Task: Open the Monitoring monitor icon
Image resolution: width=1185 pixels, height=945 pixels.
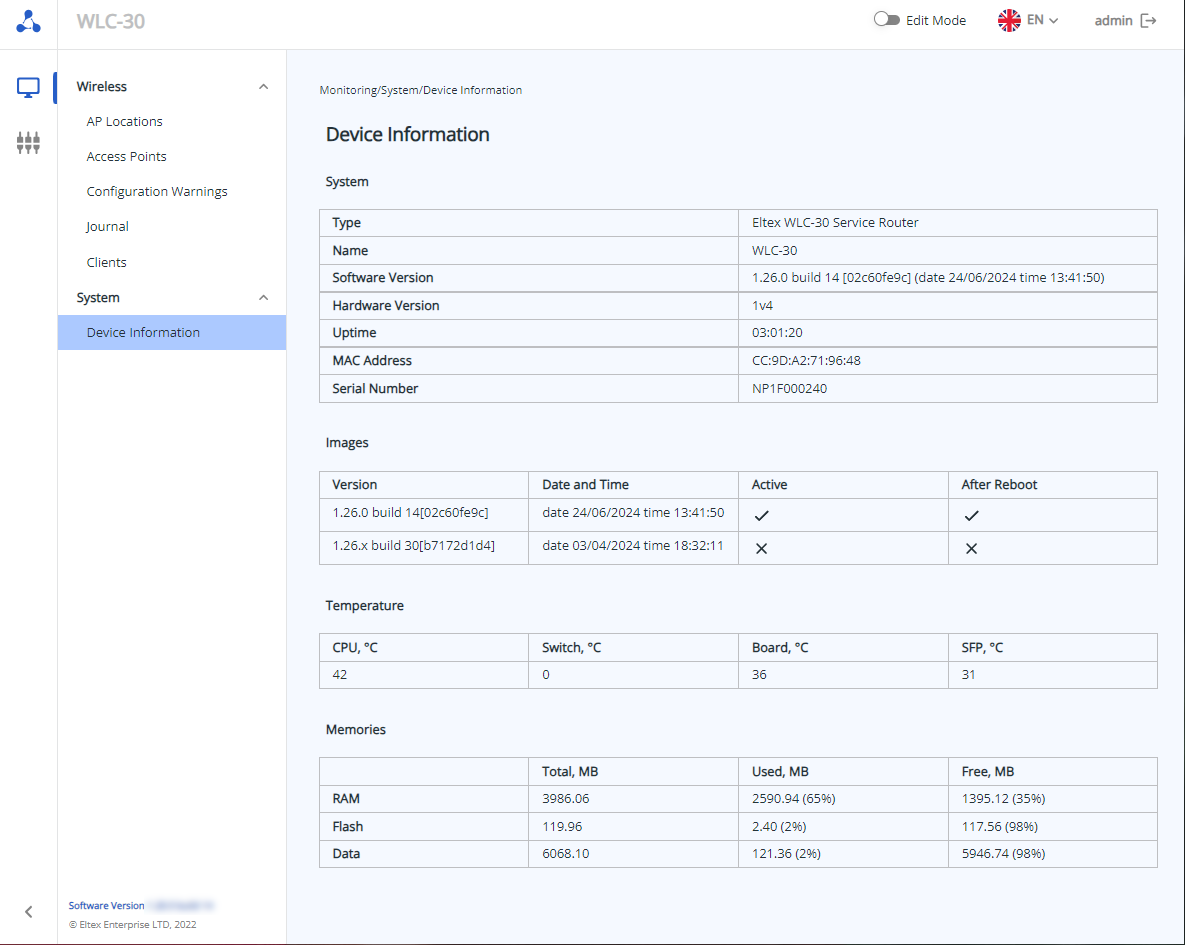Action: point(28,87)
